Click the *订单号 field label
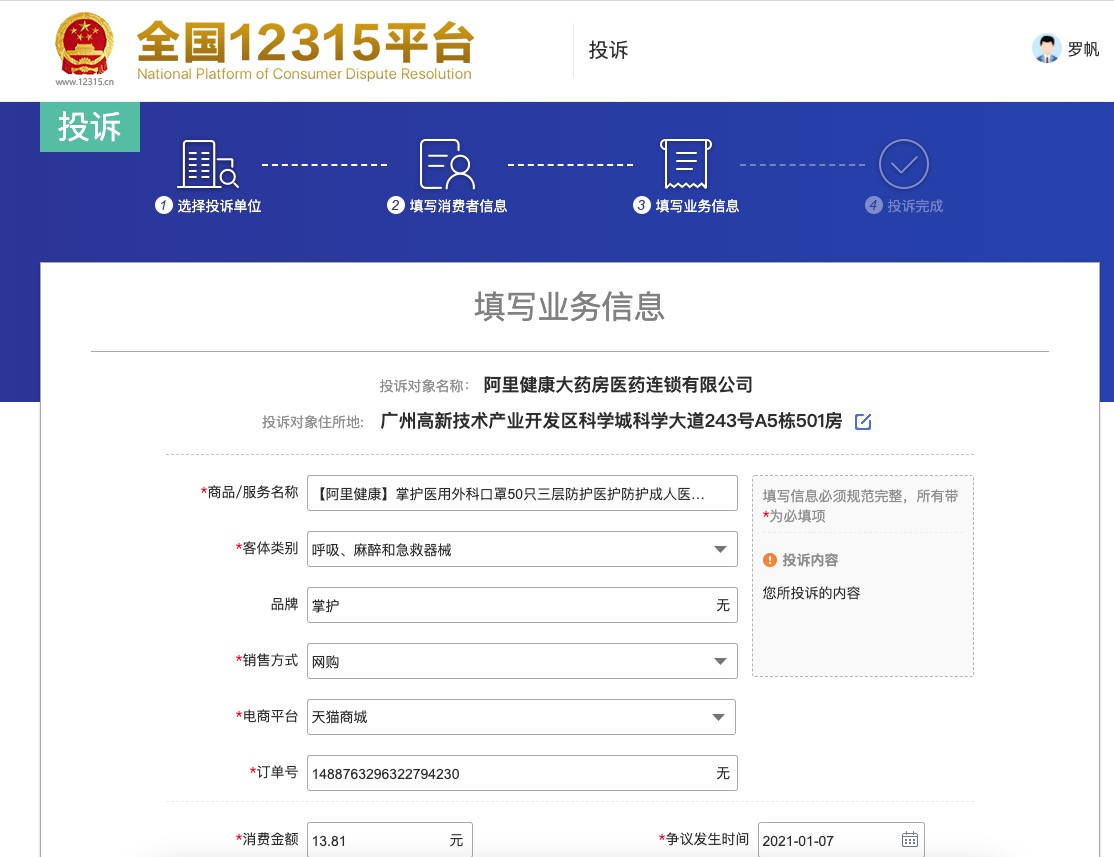This screenshot has height=857, width=1114. 274,772
